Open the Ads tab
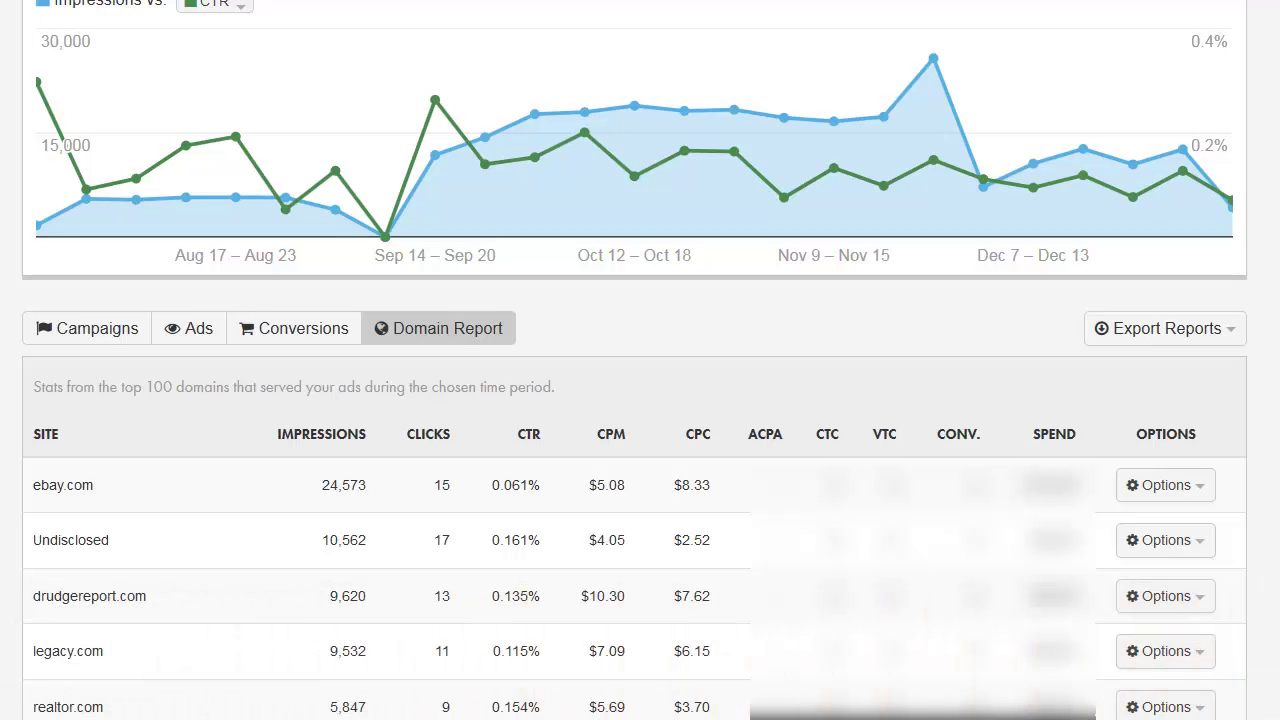This screenshot has height=720, width=1280. pyautogui.click(x=189, y=328)
